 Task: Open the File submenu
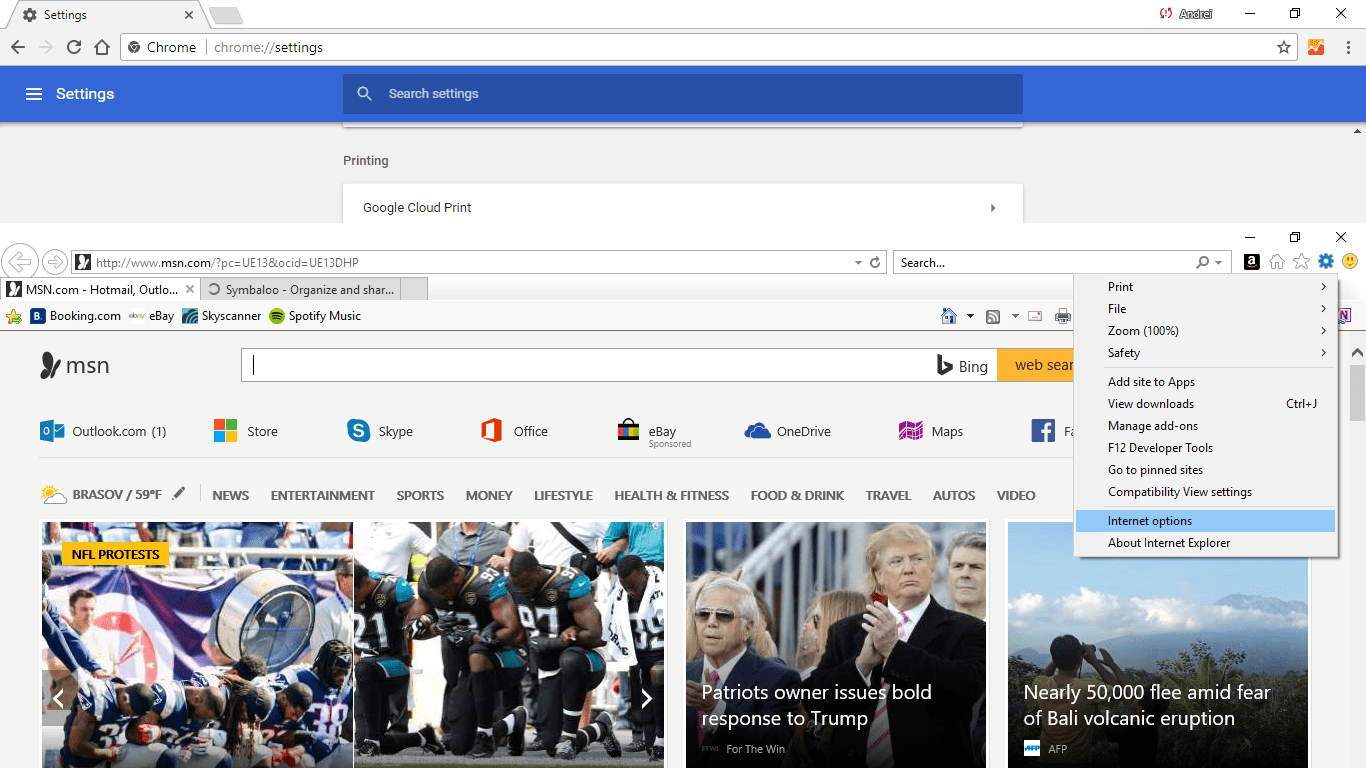1205,309
